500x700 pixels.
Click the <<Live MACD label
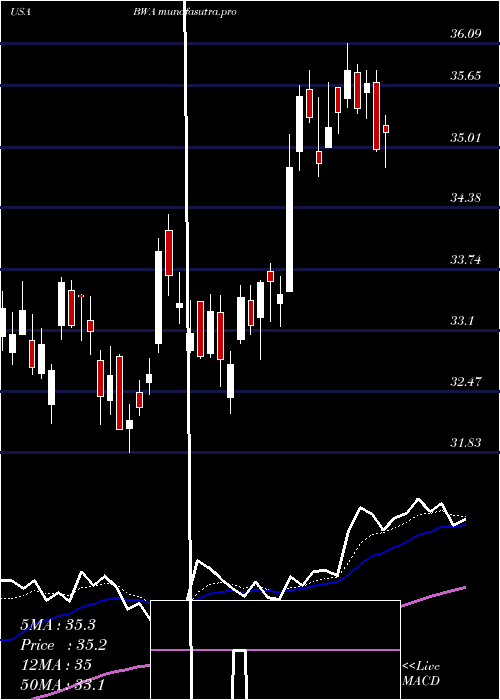[x=421, y=673]
